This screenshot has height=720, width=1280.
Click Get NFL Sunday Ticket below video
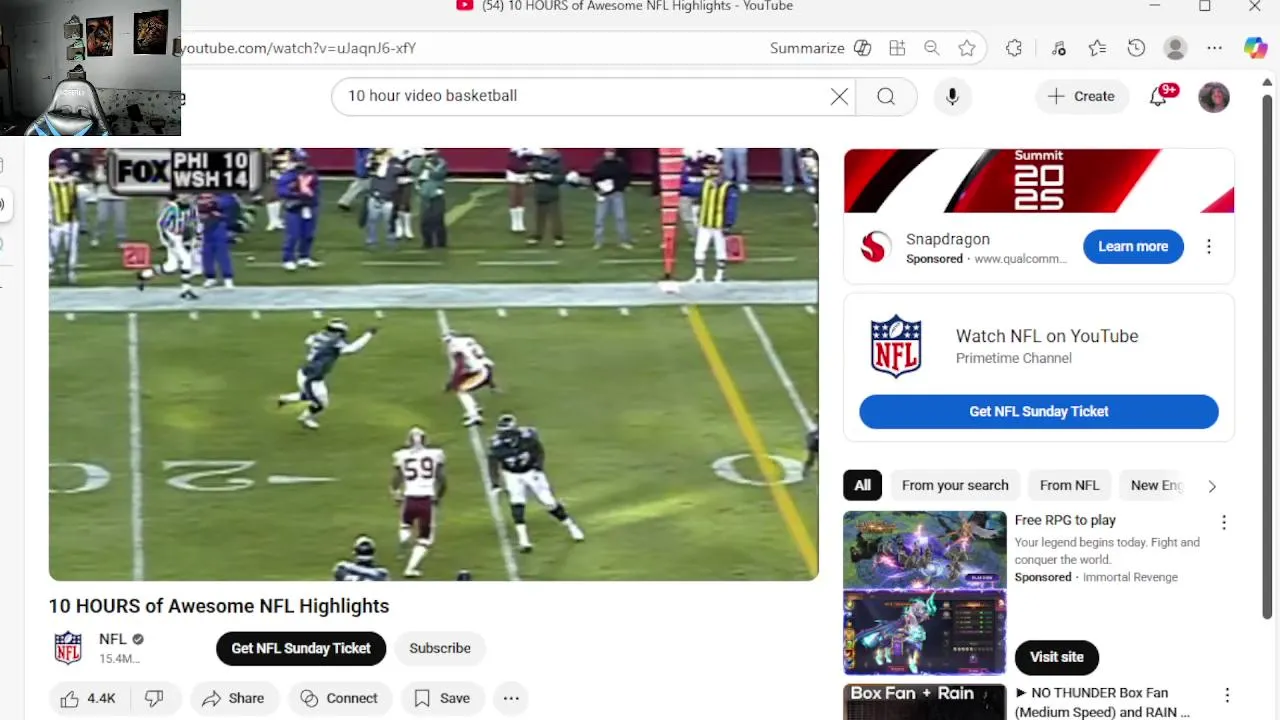[x=301, y=648]
